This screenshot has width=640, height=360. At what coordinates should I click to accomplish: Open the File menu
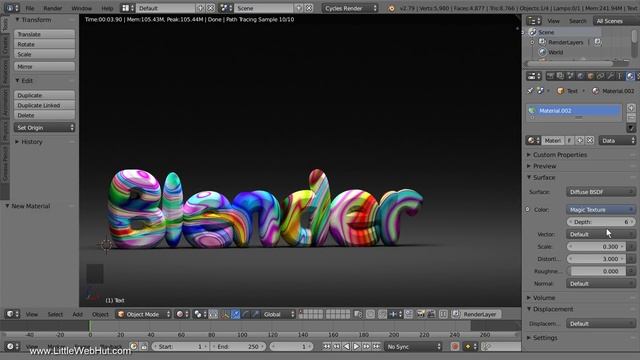30,8
